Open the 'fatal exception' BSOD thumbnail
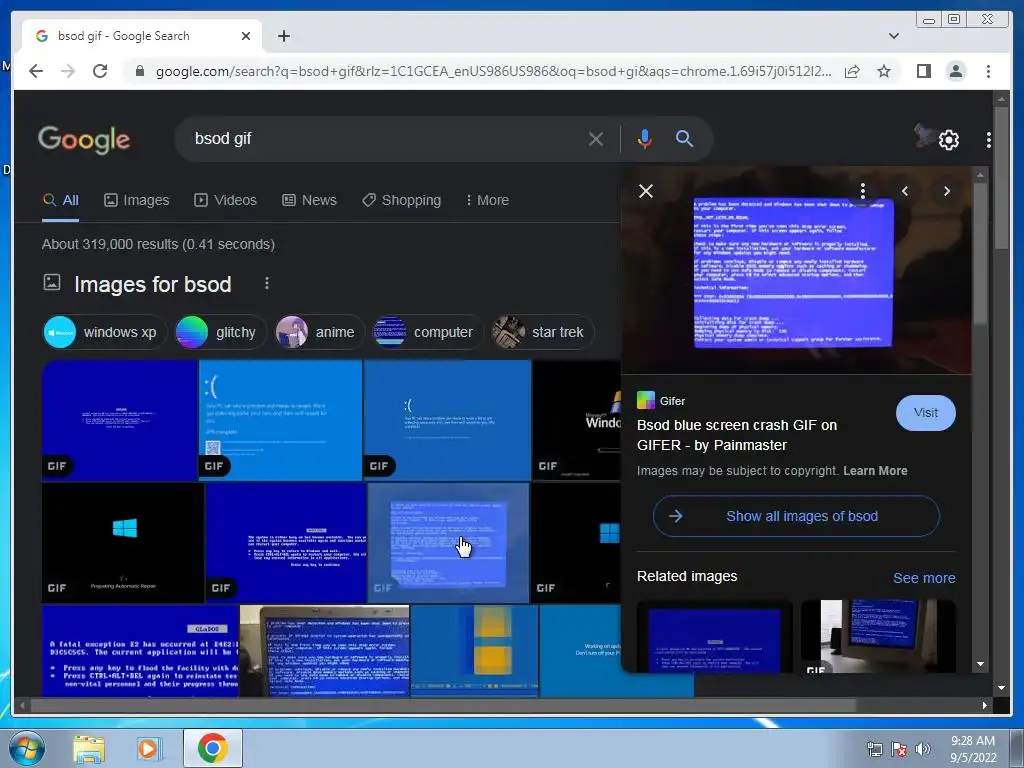This screenshot has width=1024, height=768. tap(140, 650)
